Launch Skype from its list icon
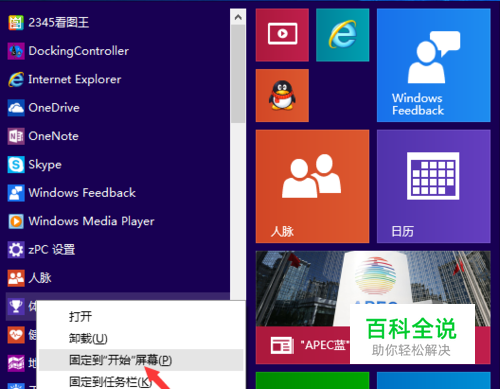Image resolution: width=500 pixels, height=389 pixels. click(x=16, y=164)
